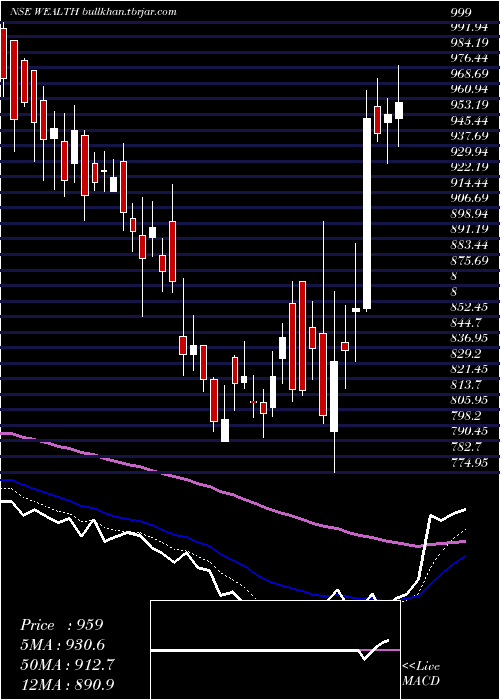Image resolution: width=500 pixels, height=700 pixels.
Task: Select the 844.7 price label
Action: coord(465,322)
